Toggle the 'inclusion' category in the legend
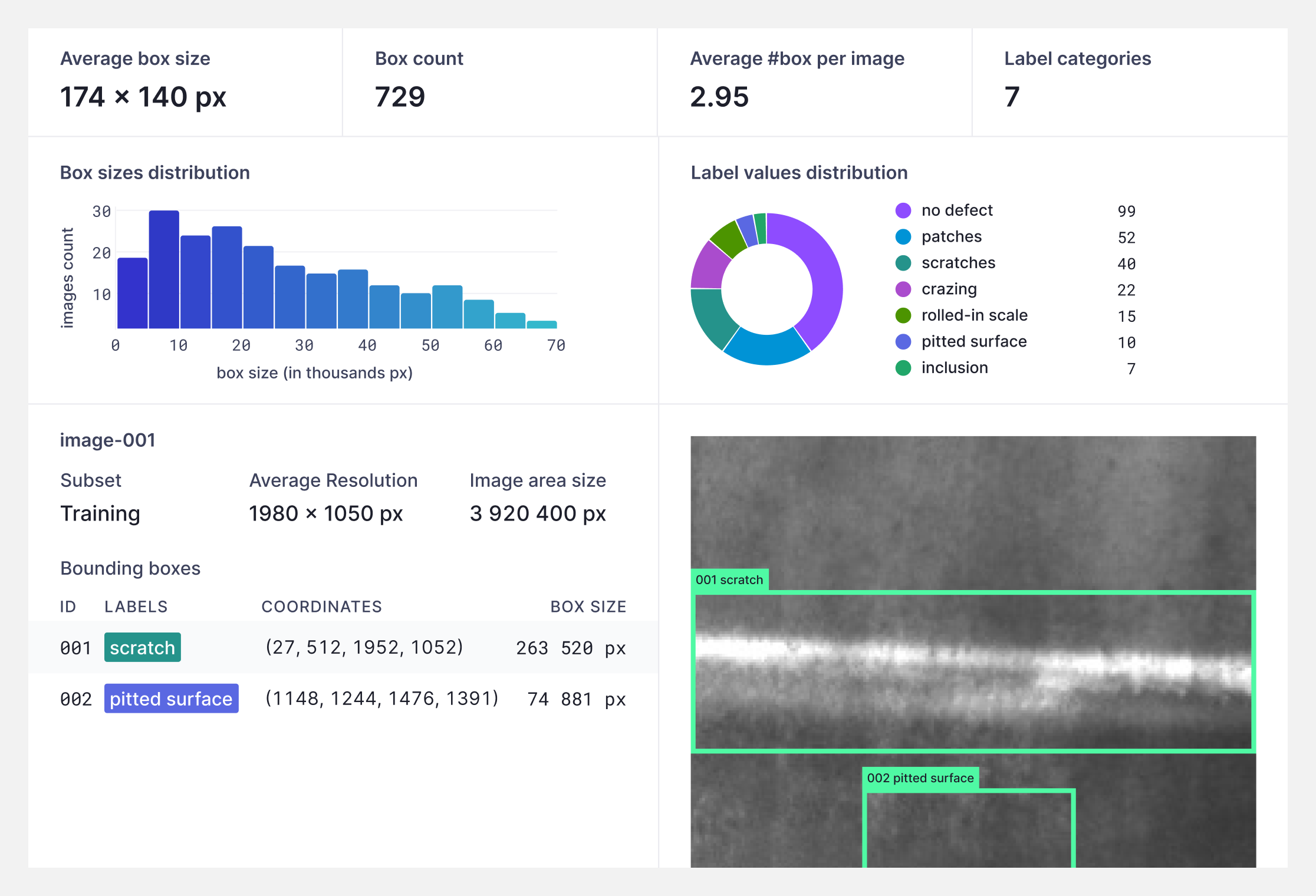Screen dimensions: 1316x896 (x=954, y=368)
